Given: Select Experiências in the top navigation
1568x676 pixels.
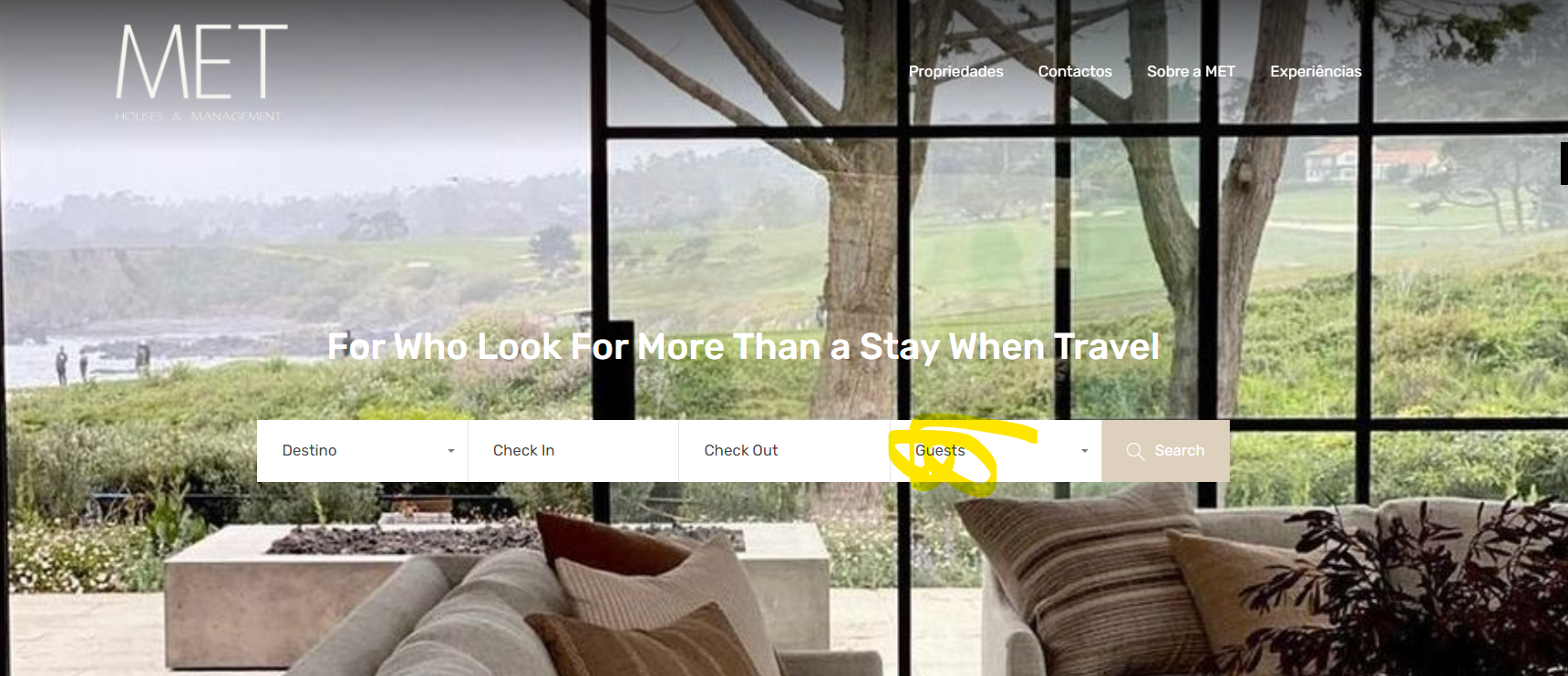Looking at the screenshot, I should (1315, 71).
